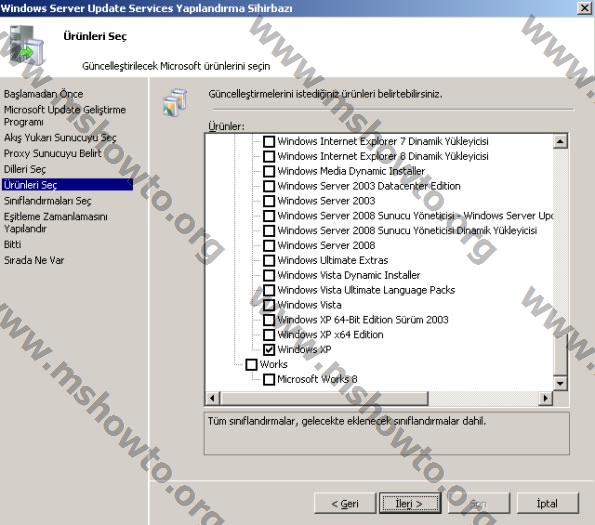Click the İptal cancel button
This screenshot has height=525, width=595.
[x=548, y=503]
